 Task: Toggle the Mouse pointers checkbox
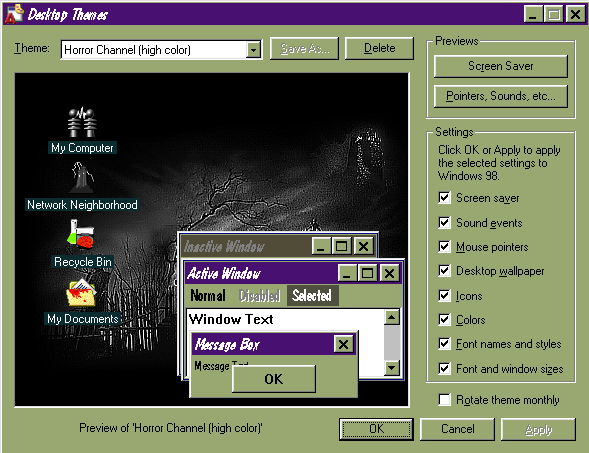444,246
